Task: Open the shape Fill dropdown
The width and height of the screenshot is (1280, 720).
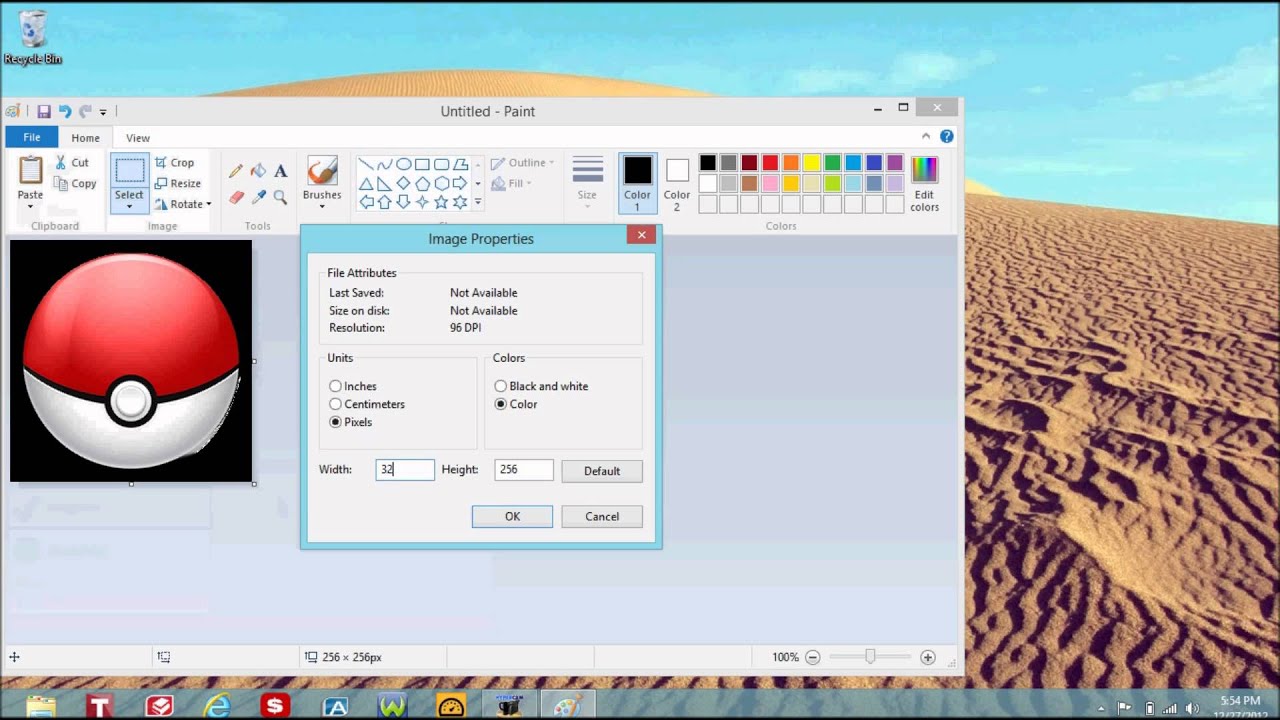Action: point(512,183)
